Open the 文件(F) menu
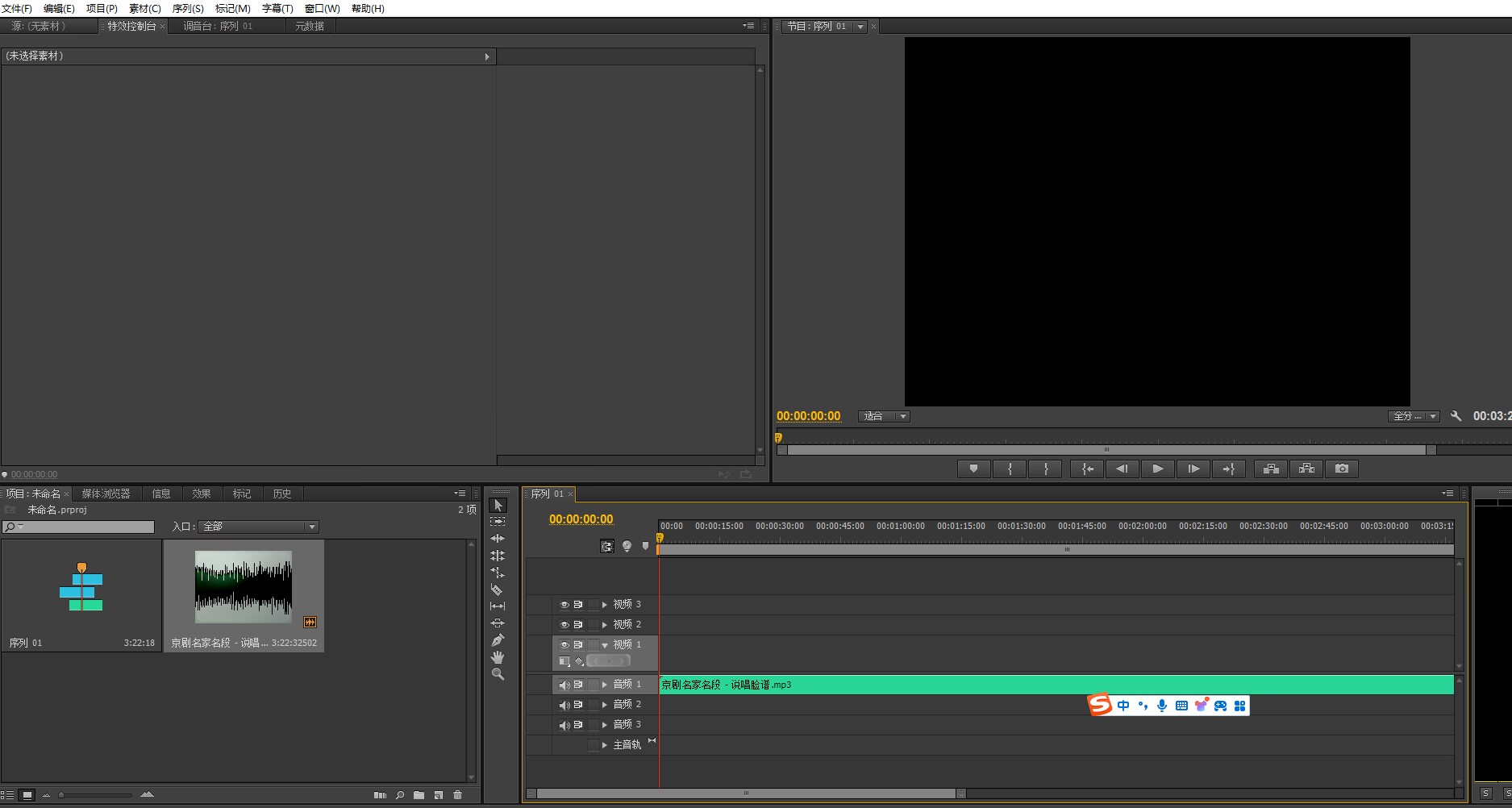Screen dimensions: 1512x808 tap(16, 8)
